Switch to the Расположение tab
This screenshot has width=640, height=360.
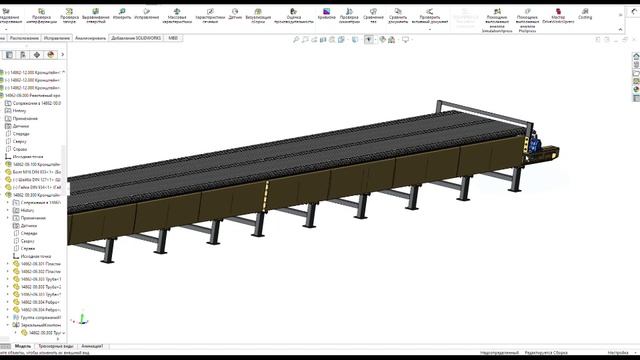pos(24,38)
